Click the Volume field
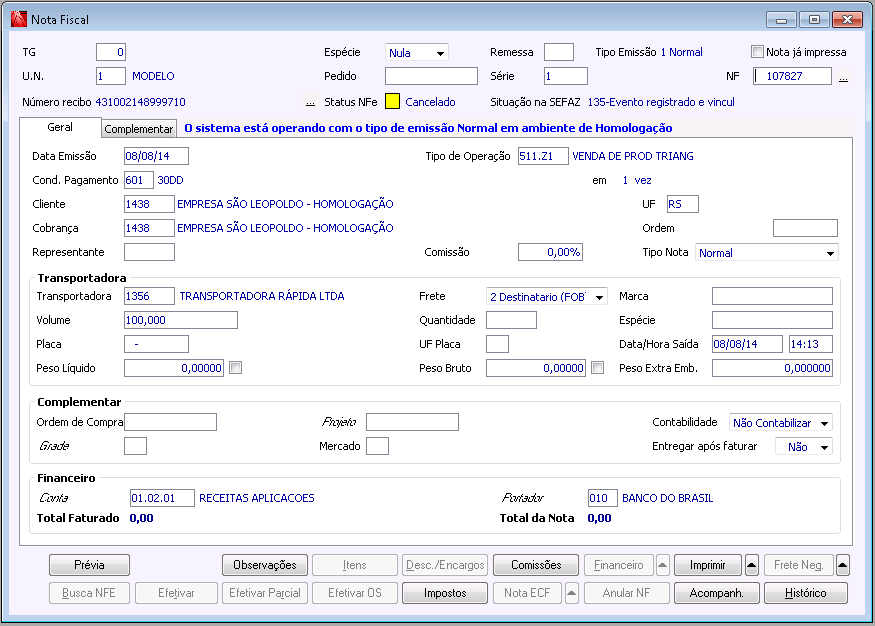 point(181,320)
